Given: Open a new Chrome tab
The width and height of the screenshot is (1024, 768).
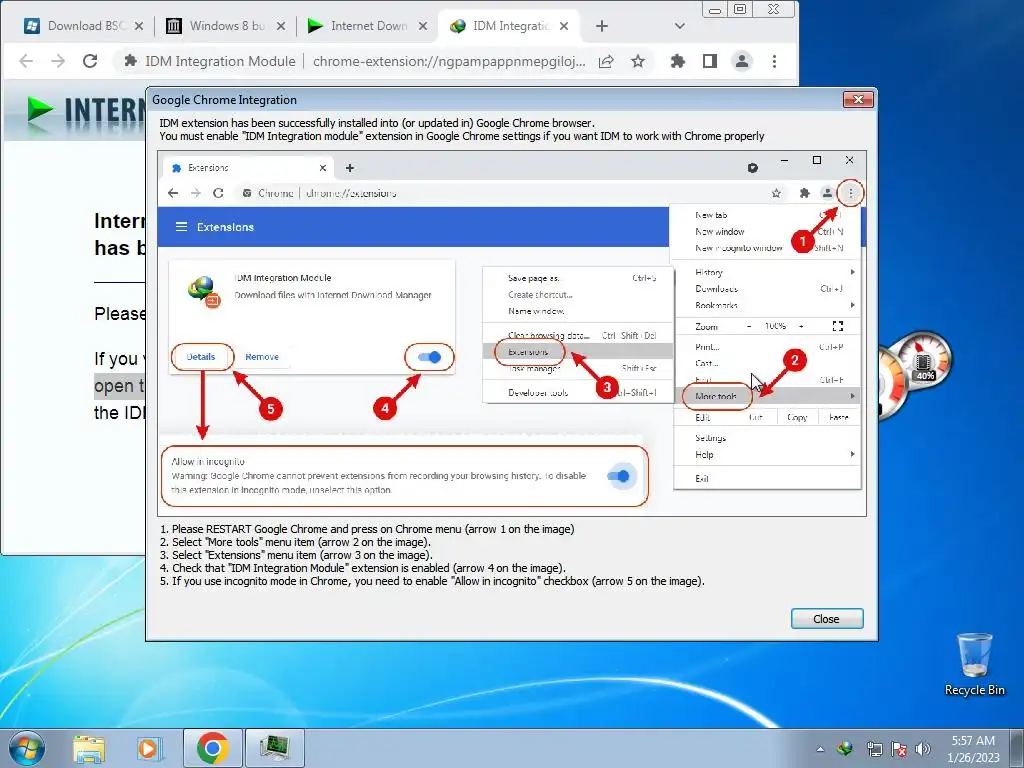Looking at the screenshot, I should [601, 26].
